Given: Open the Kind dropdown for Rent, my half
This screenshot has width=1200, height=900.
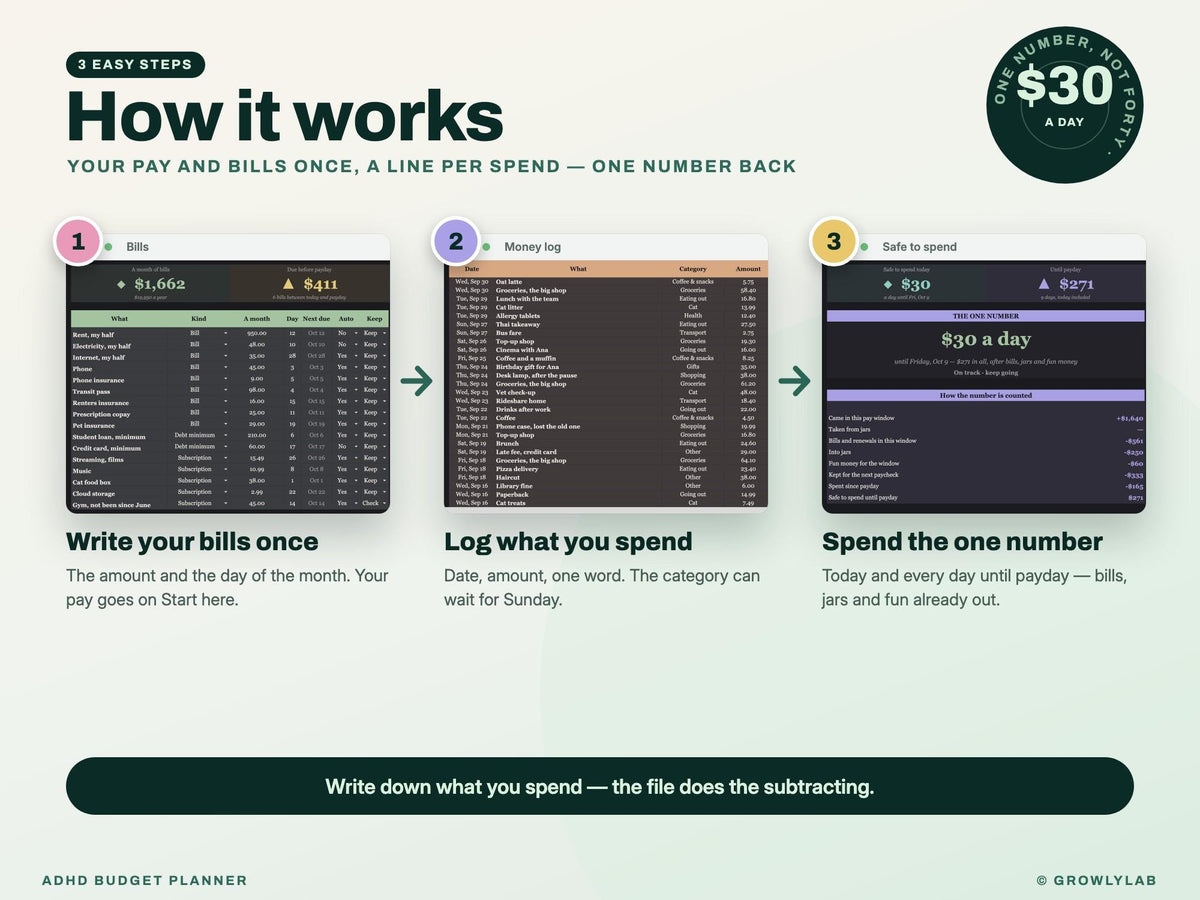Looking at the screenshot, I should [225, 333].
